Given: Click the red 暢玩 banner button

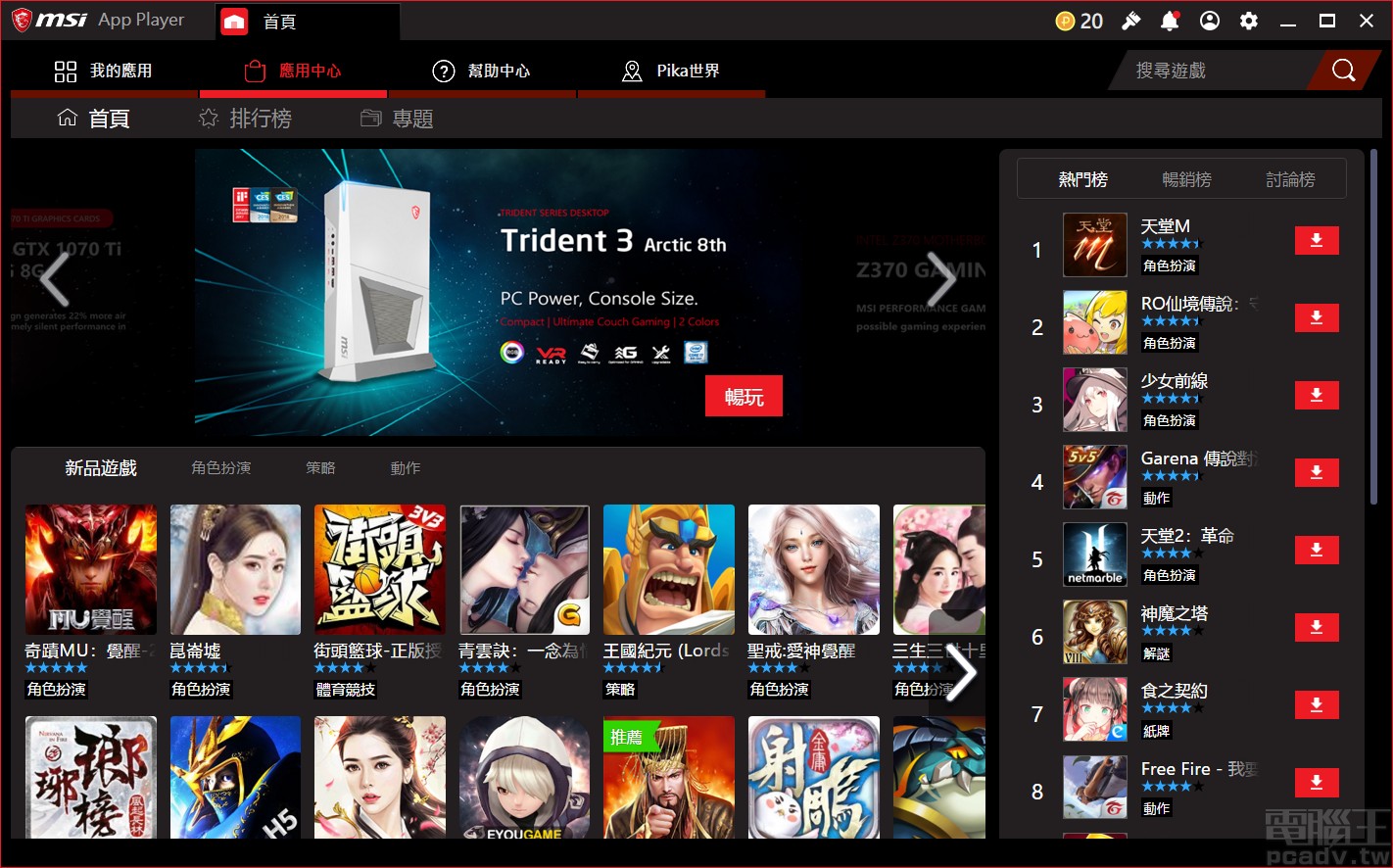Looking at the screenshot, I should pos(745,396).
